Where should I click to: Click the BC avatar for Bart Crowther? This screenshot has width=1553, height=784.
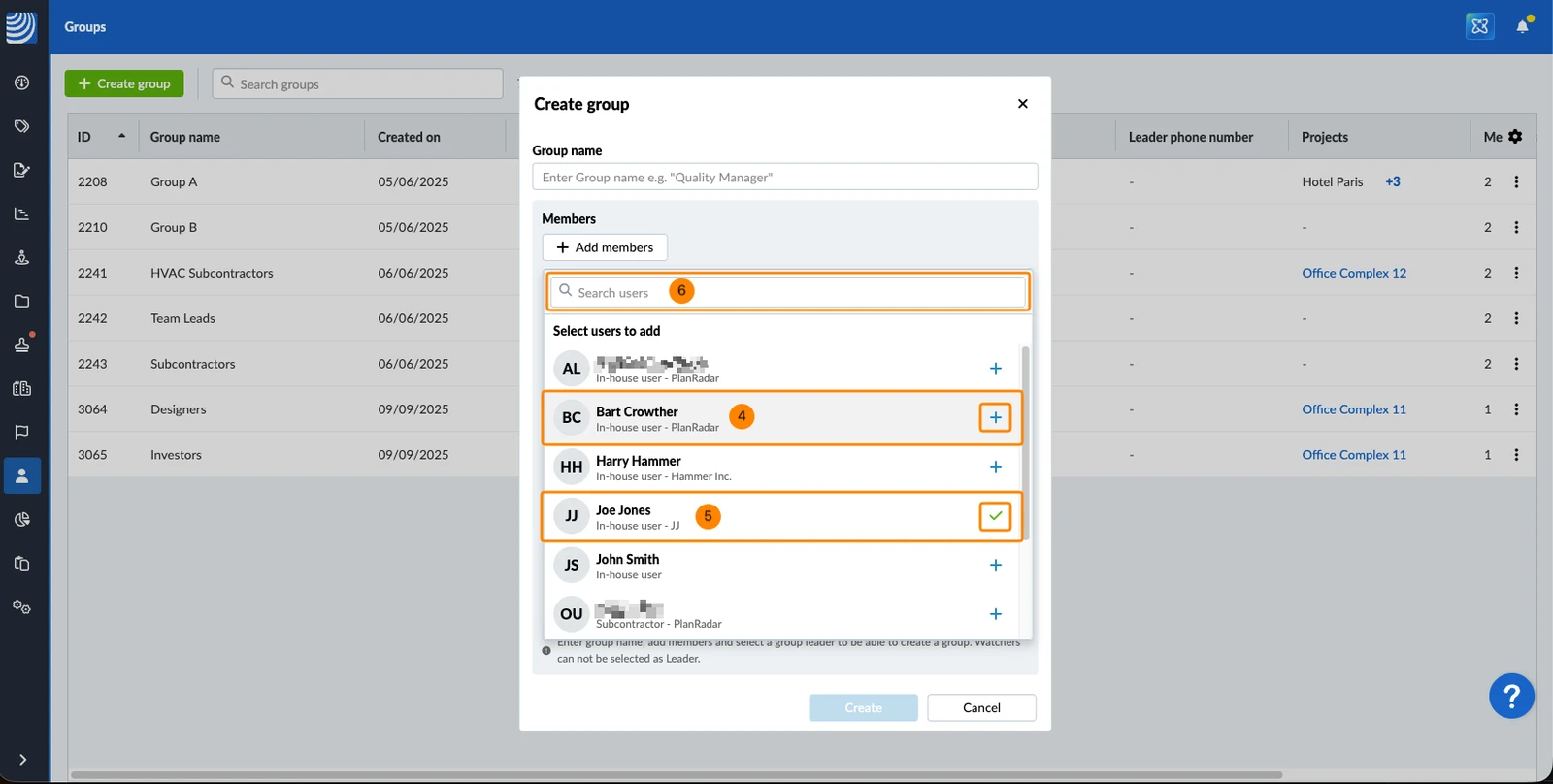click(572, 417)
